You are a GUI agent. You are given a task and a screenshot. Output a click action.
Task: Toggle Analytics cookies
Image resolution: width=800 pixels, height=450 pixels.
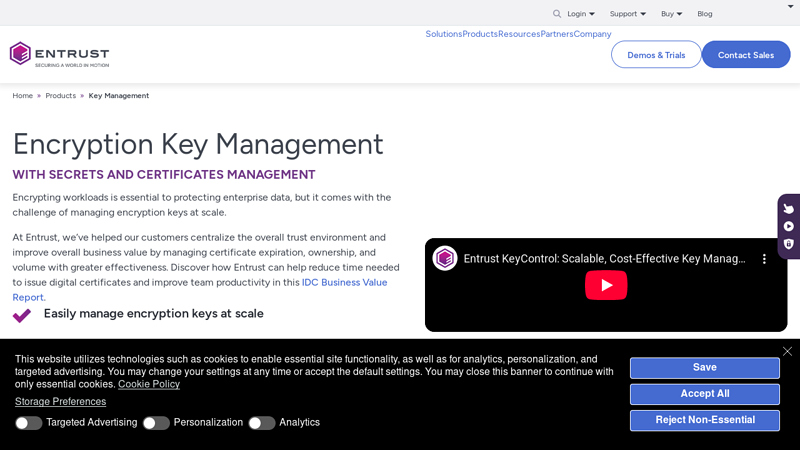tap(262, 423)
